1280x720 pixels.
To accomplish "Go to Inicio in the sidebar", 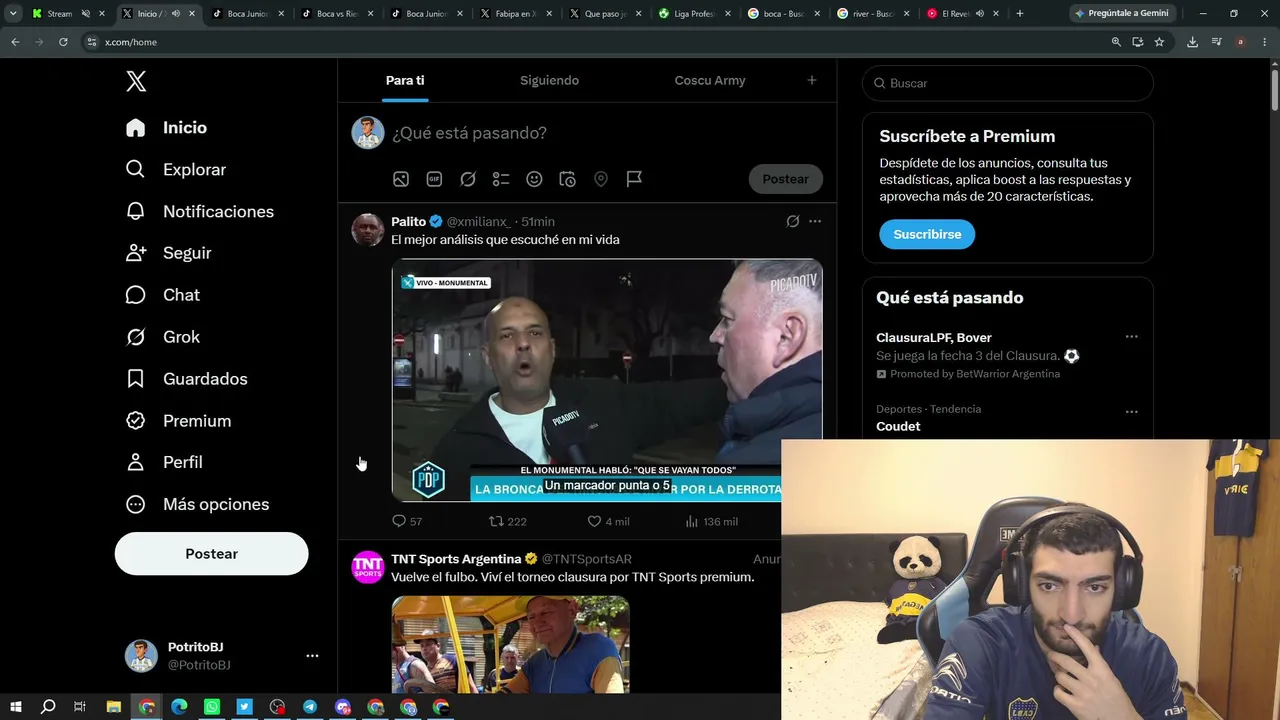I will (x=166, y=128).
